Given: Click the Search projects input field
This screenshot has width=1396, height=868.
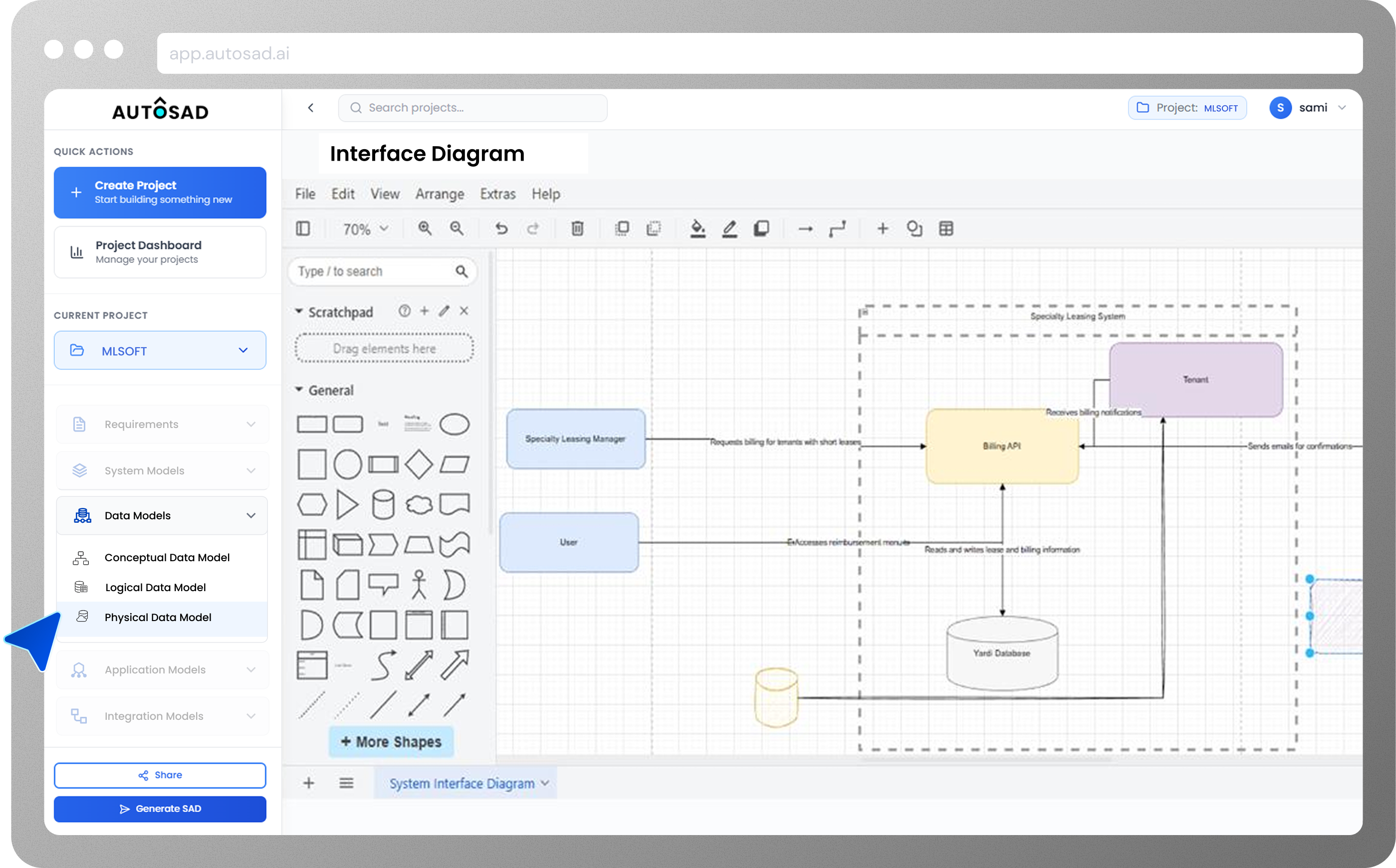Looking at the screenshot, I should pos(473,108).
